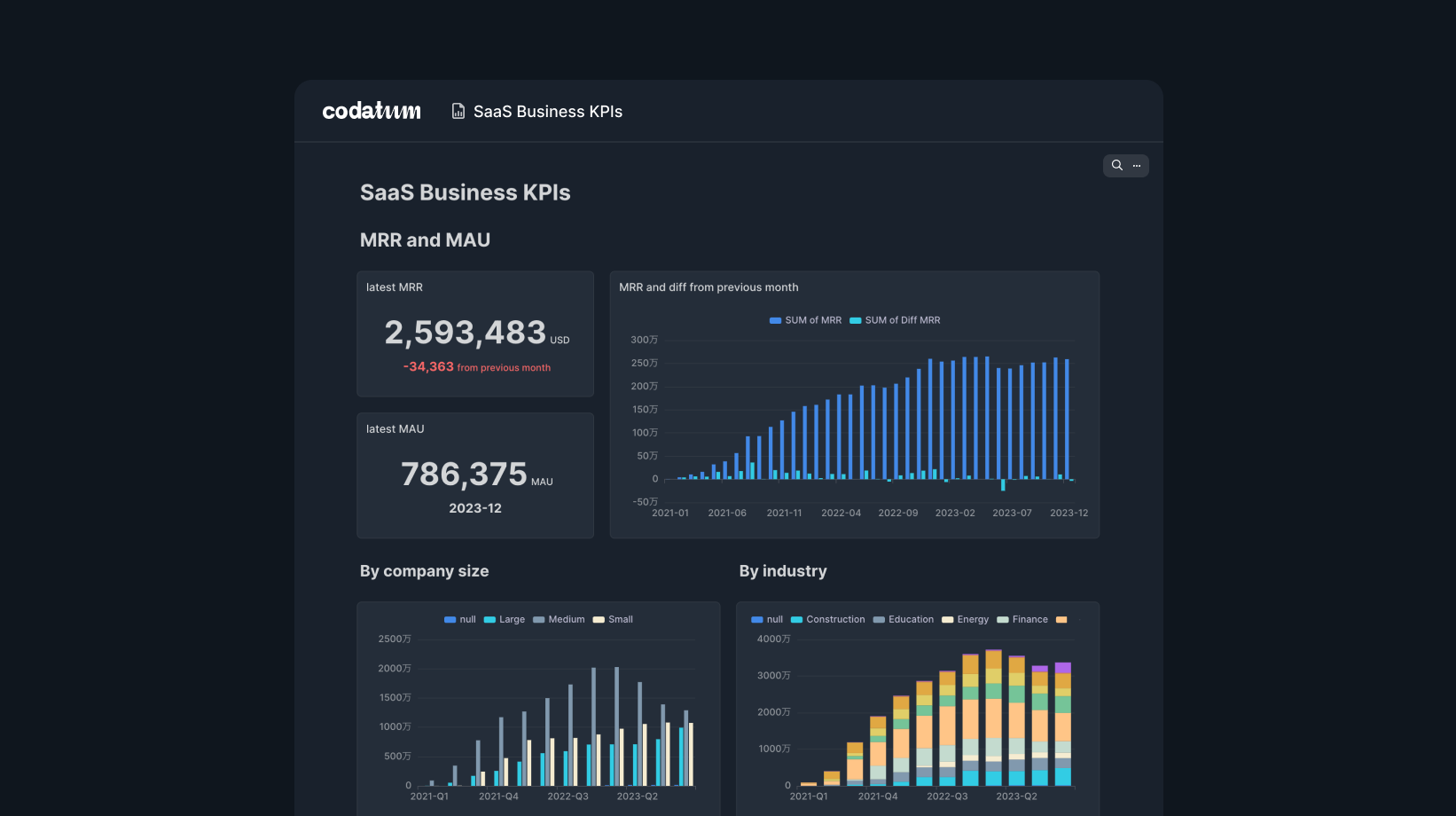Image resolution: width=1456 pixels, height=816 pixels.
Task: Click the 2022-04 label on MRR axis
Action: pyautogui.click(x=841, y=513)
